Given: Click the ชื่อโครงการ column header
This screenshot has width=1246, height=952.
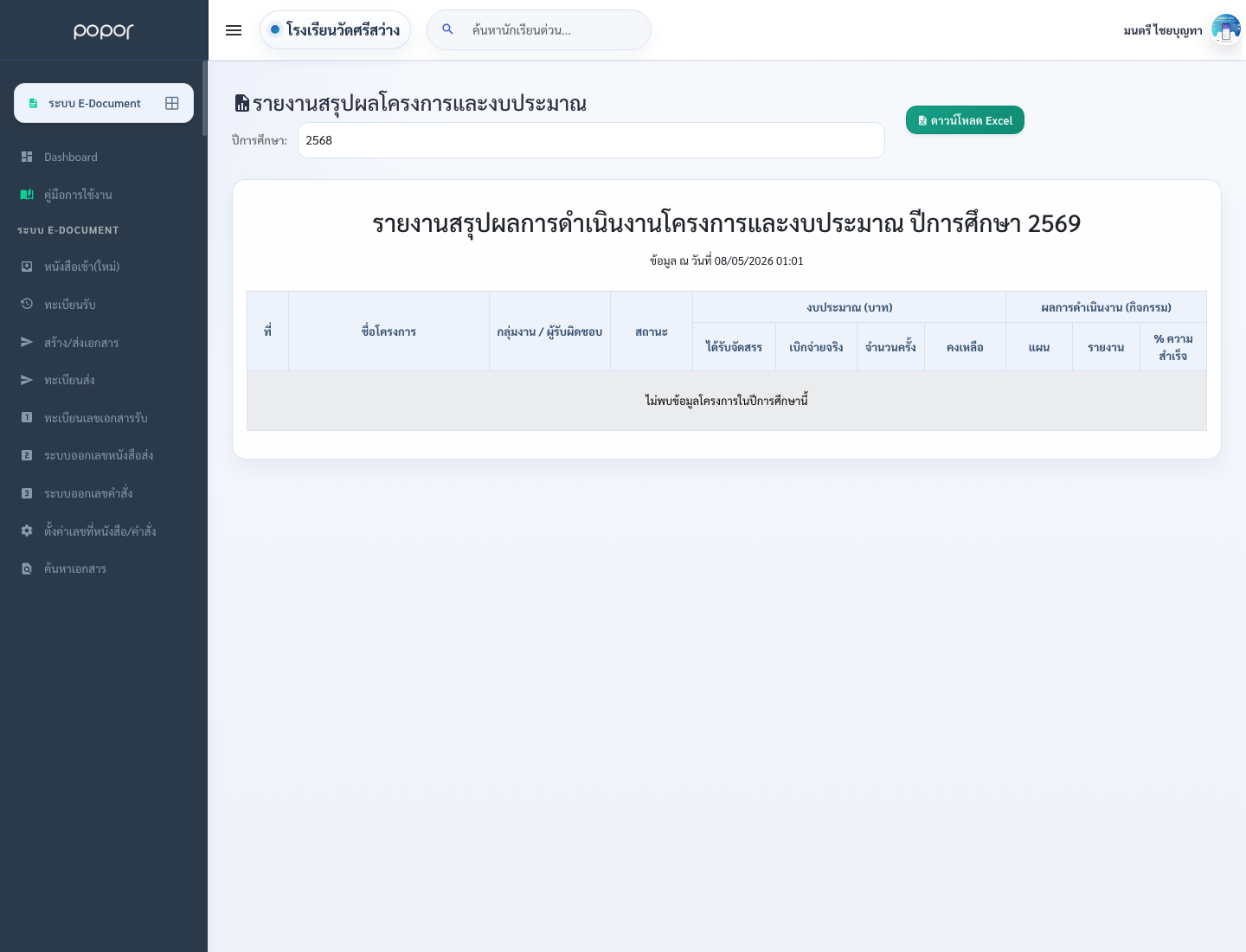Looking at the screenshot, I should pos(389,331).
